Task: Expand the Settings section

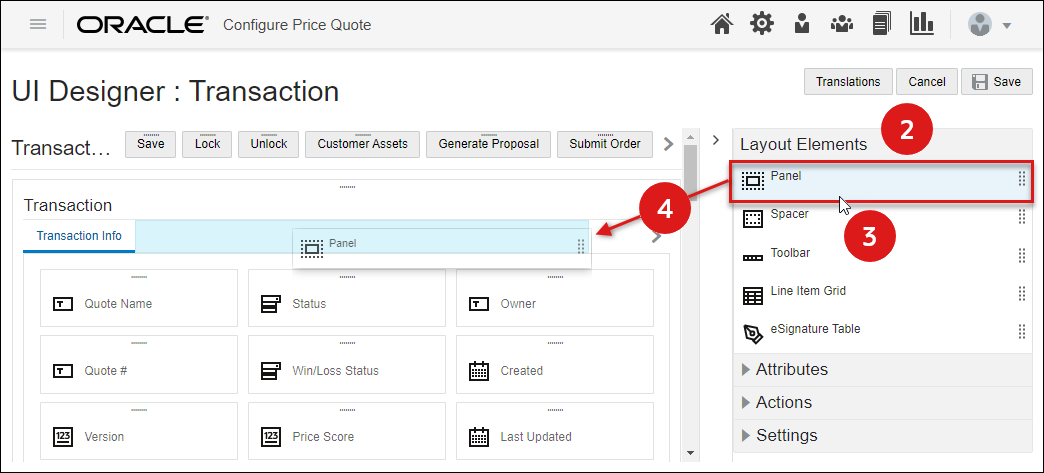Action: pos(786,435)
